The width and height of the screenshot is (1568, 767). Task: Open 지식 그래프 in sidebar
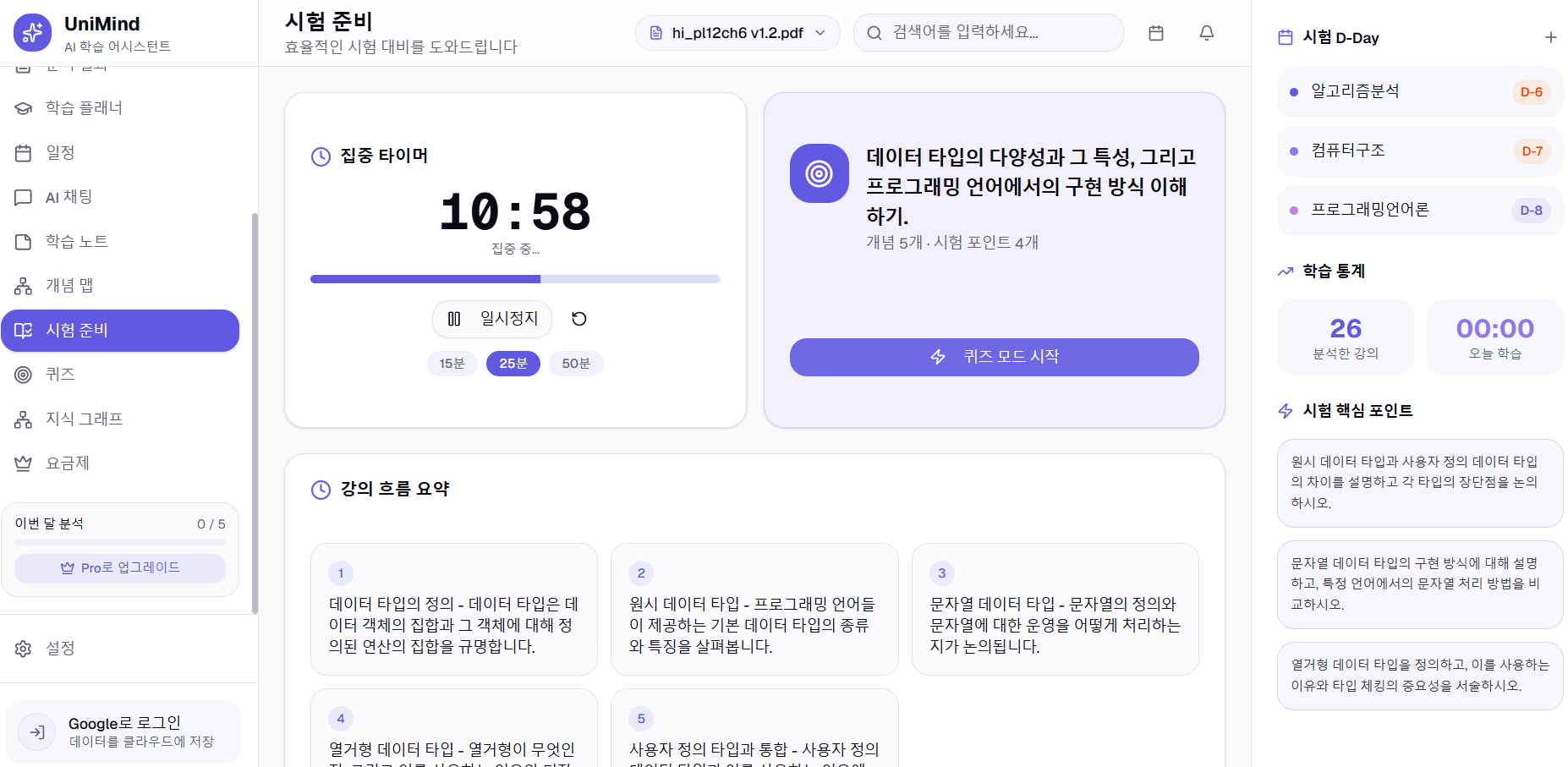click(120, 419)
